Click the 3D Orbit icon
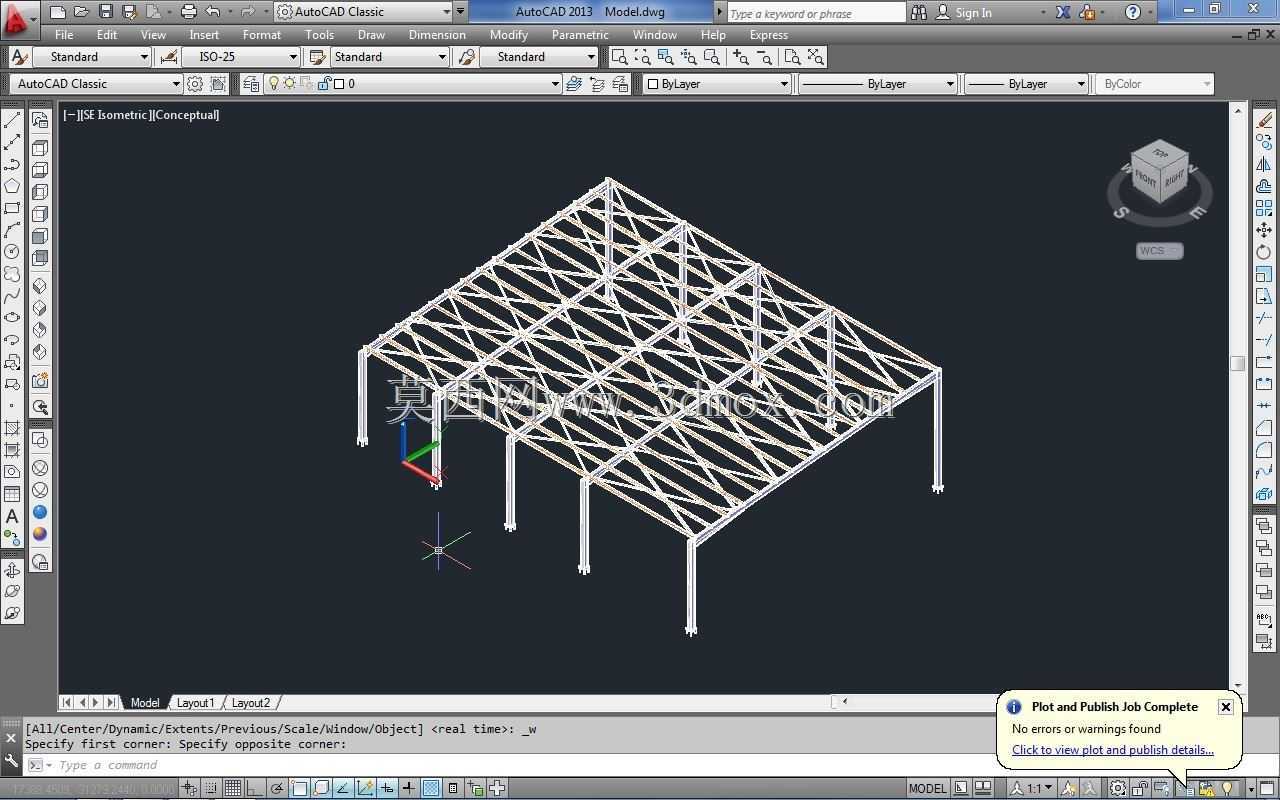Screen dimensions: 1280x800 (12, 570)
